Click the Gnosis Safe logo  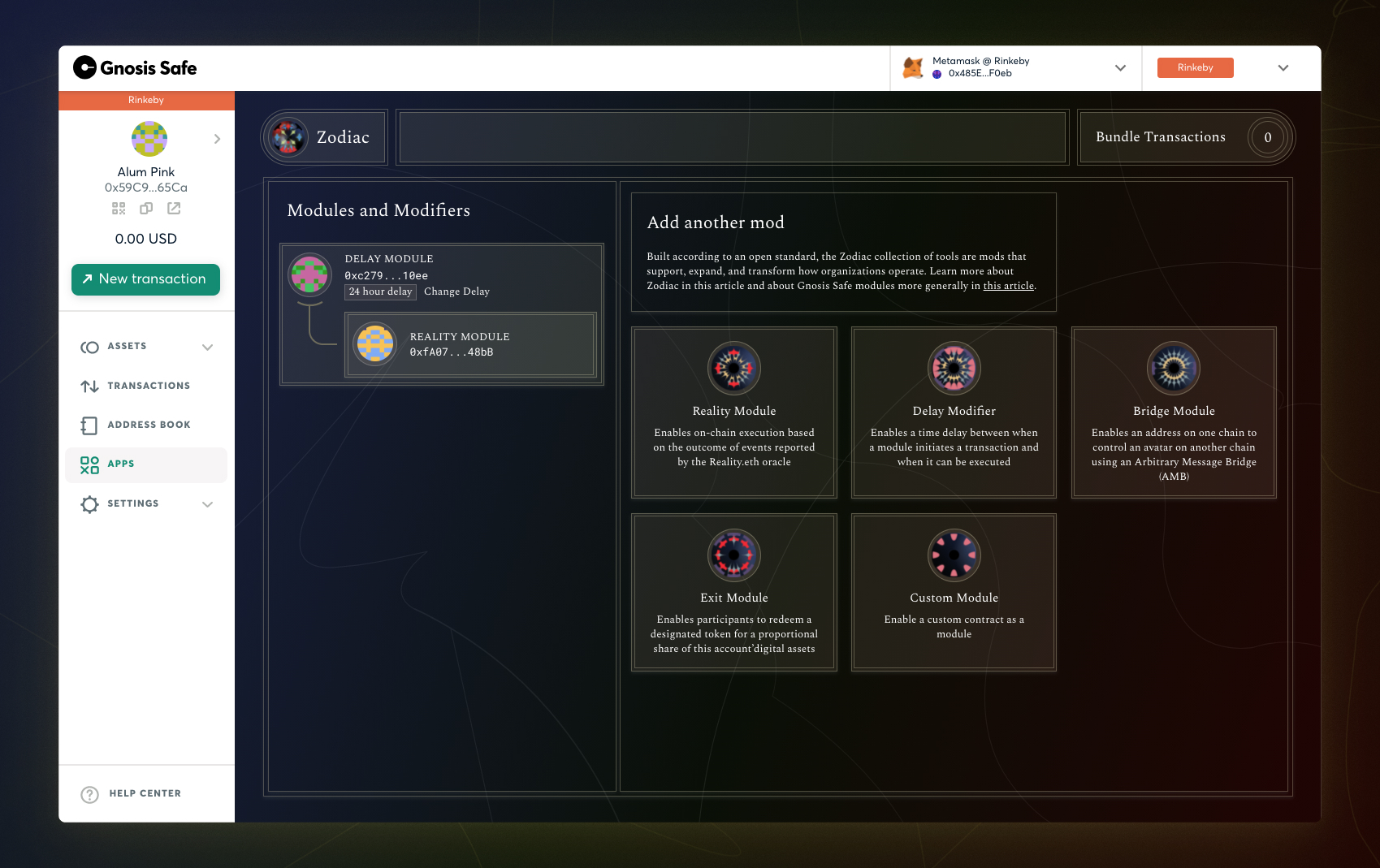136,67
